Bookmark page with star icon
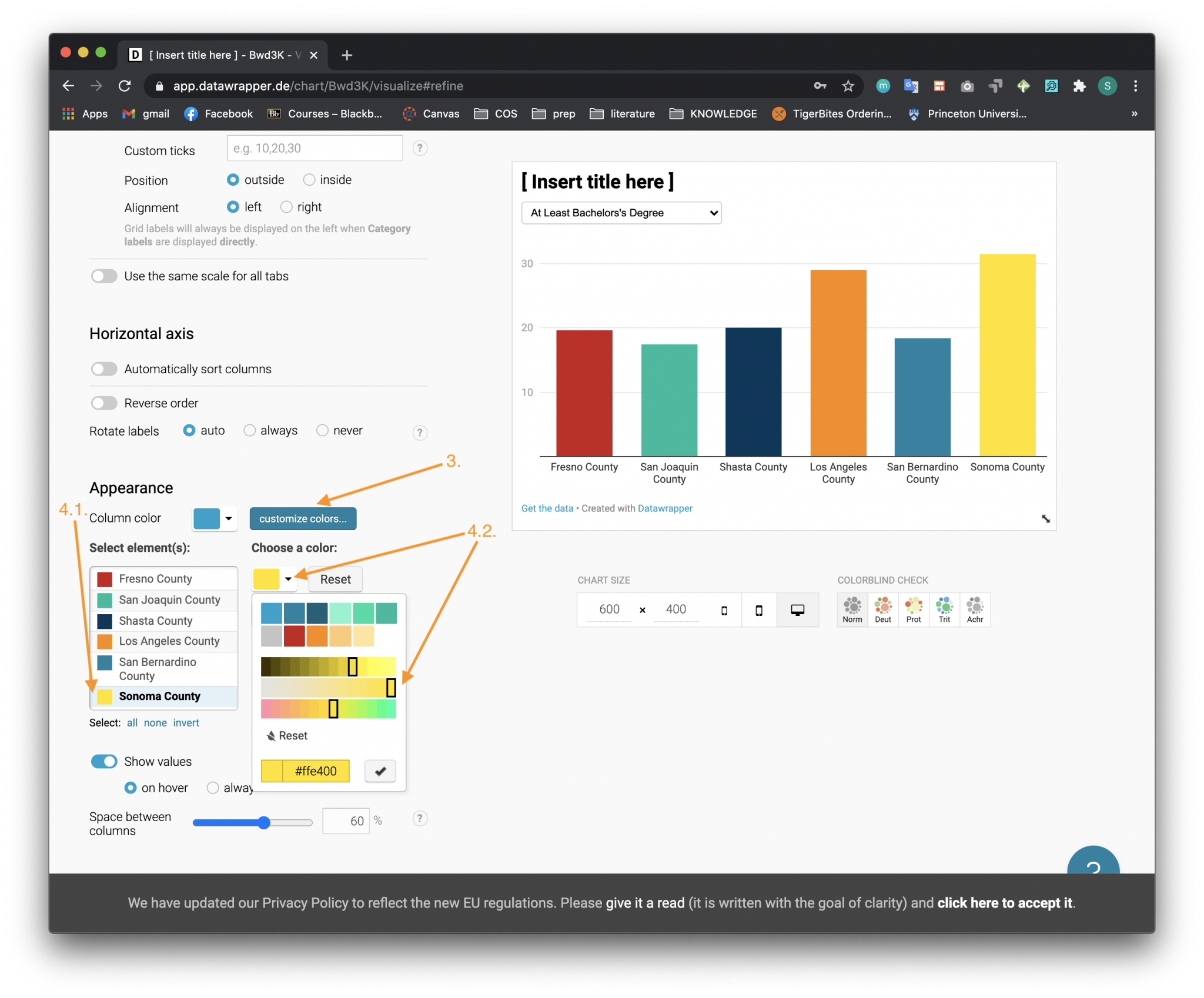This screenshot has height=998, width=1204. [x=848, y=86]
